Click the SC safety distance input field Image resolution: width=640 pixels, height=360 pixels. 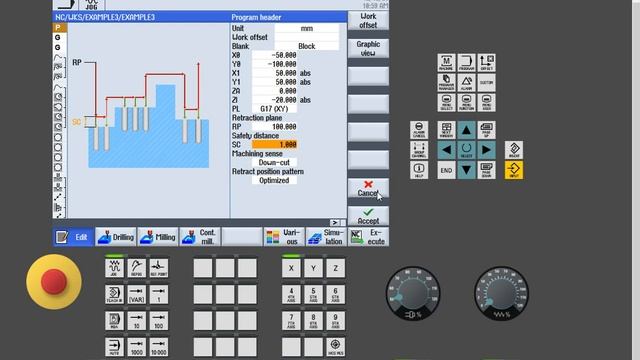point(274,144)
